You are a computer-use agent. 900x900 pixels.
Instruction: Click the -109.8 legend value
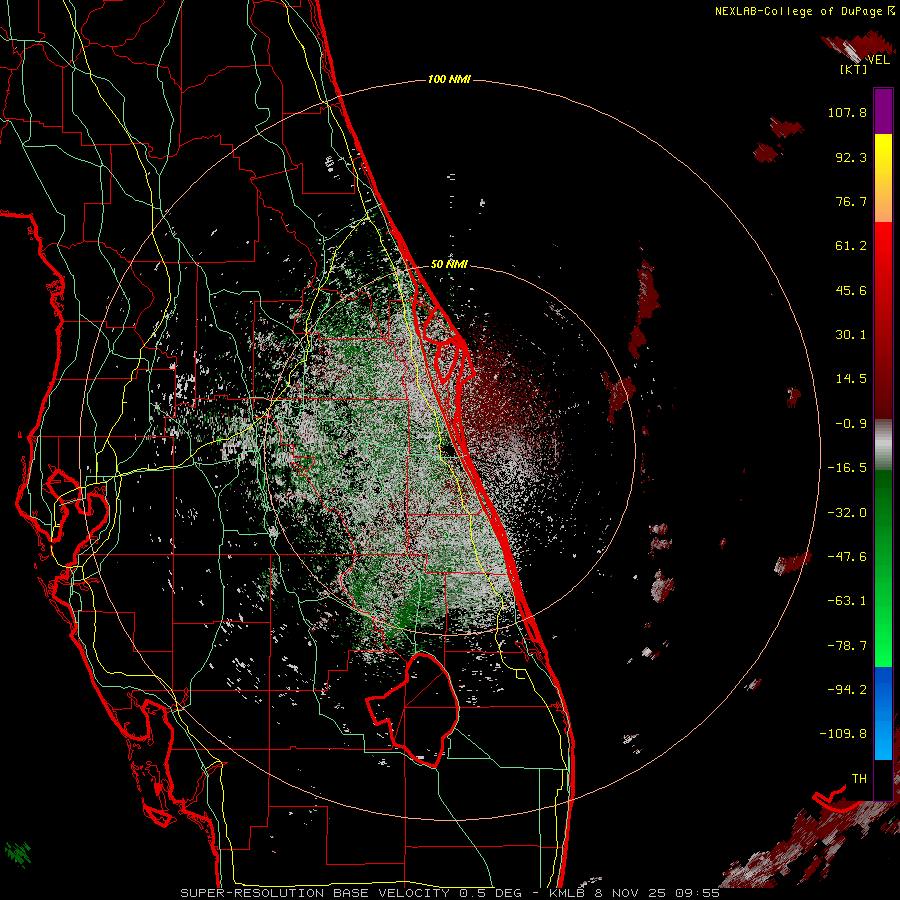[x=843, y=734]
